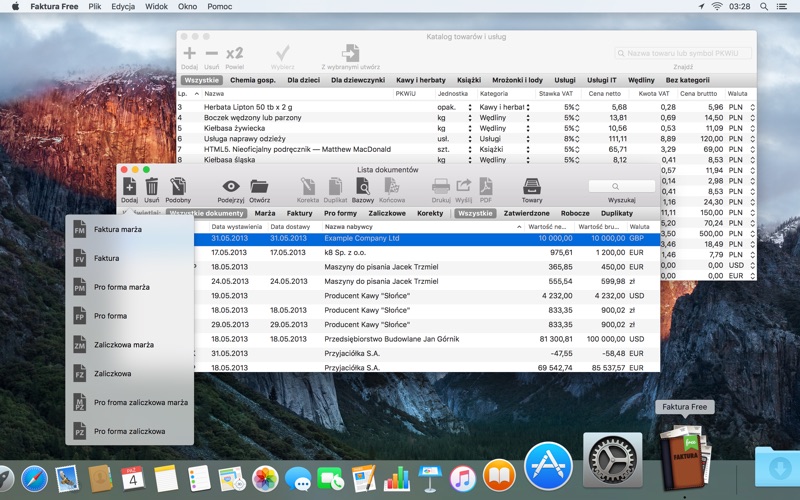Select the k8 Sp. z o.o. document row
800x500 pixels.
point(427,253)
